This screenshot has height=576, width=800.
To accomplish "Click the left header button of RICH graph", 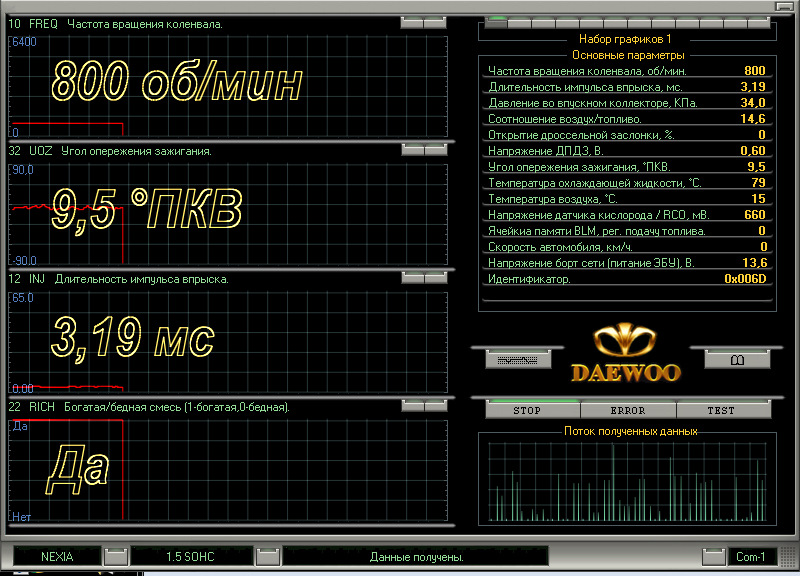I will coord(413,406).
